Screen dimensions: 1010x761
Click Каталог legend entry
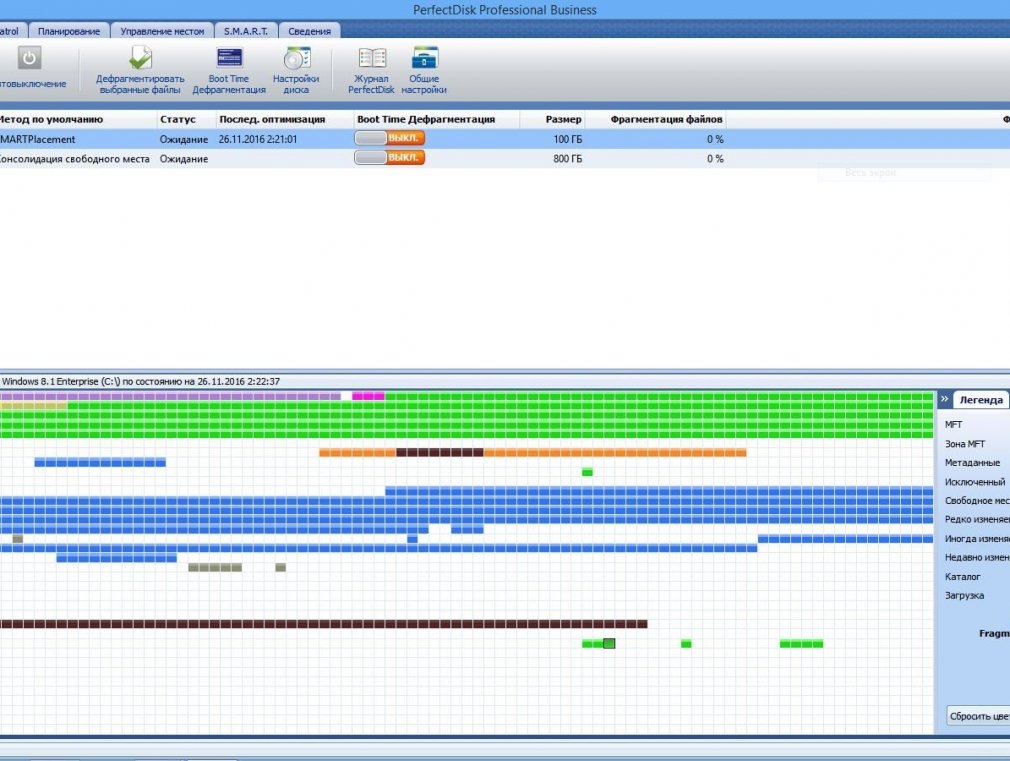[x=962, y=577]
